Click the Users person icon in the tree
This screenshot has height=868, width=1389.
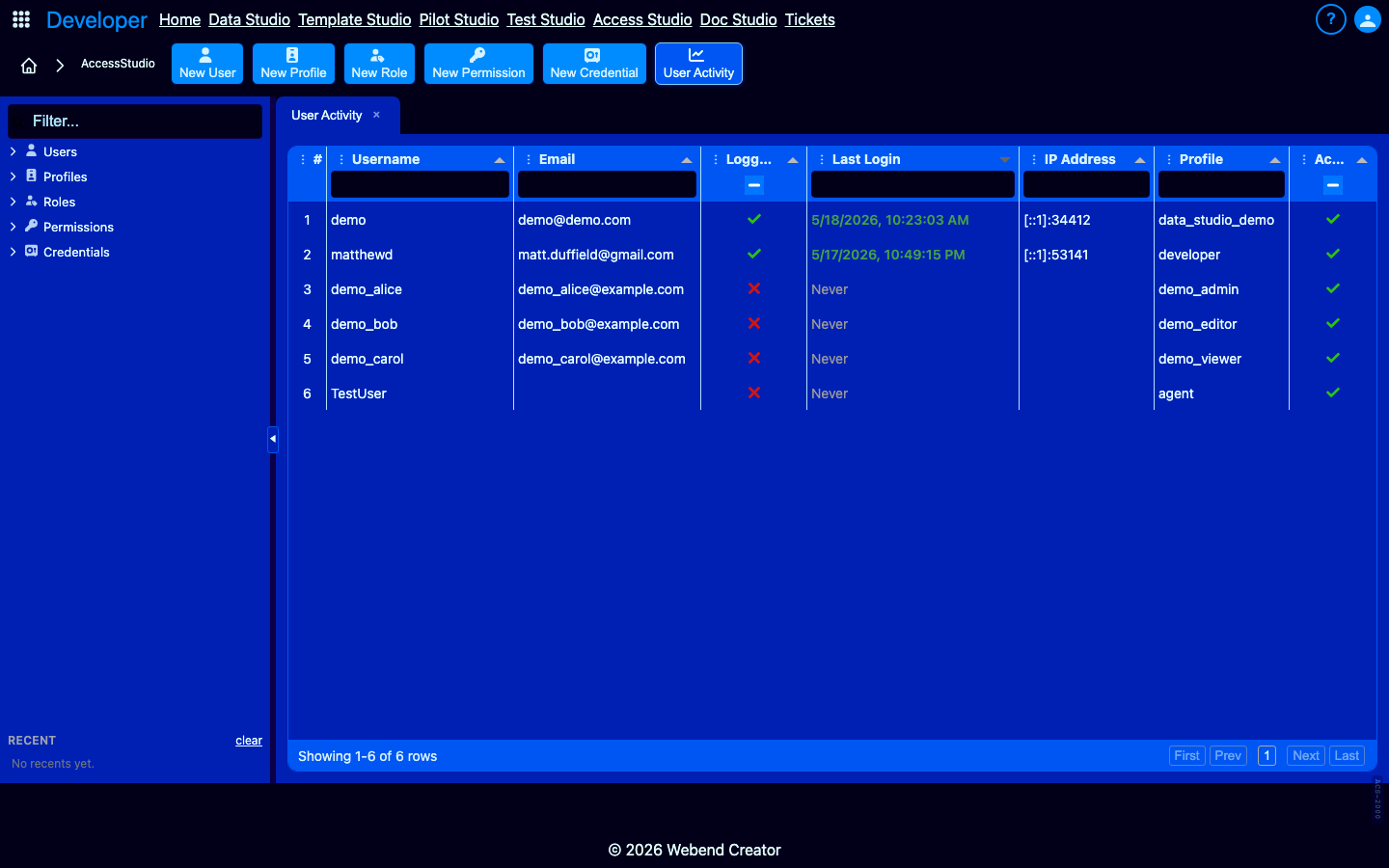point(32,150)
